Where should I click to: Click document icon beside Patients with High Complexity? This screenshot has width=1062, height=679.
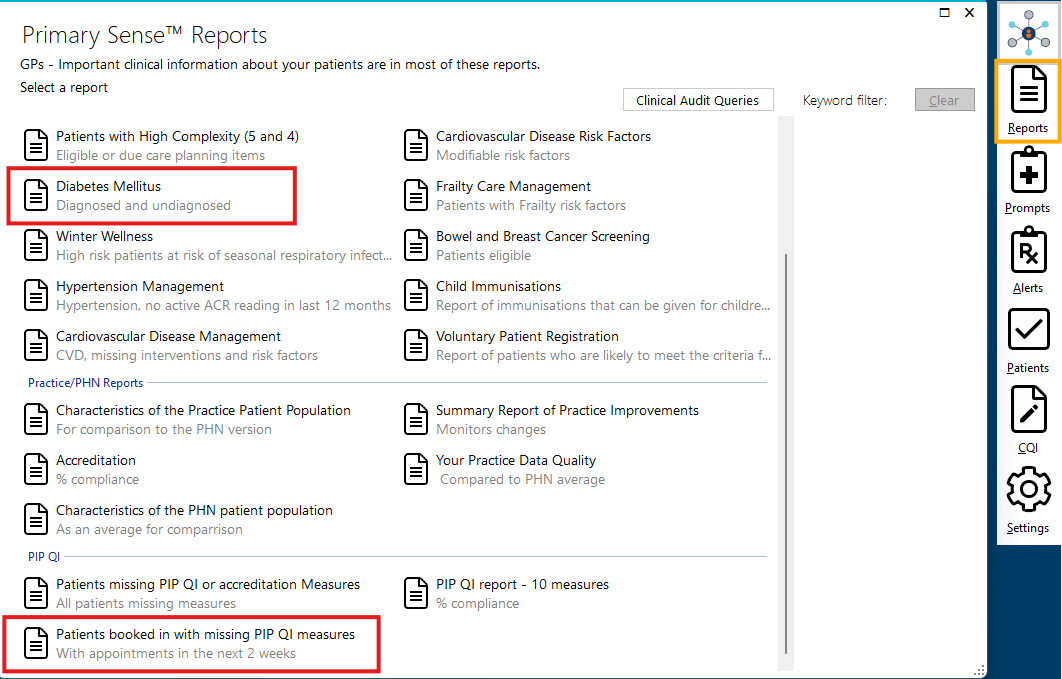(x=36, y=146)
